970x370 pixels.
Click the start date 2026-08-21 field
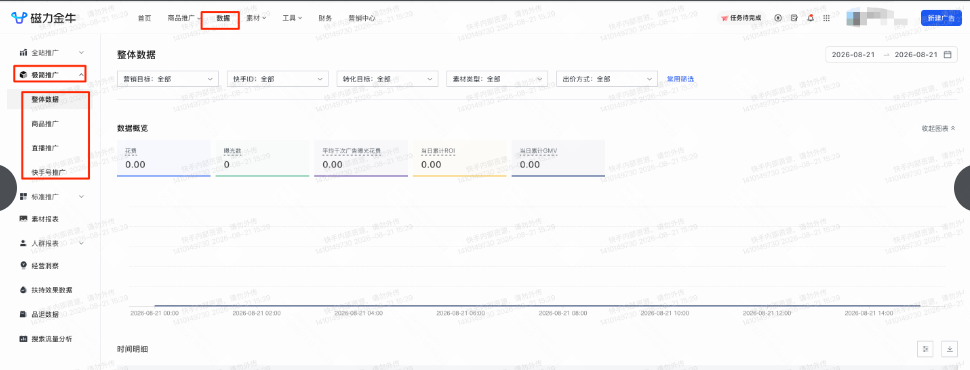click(x=853, y=55)
